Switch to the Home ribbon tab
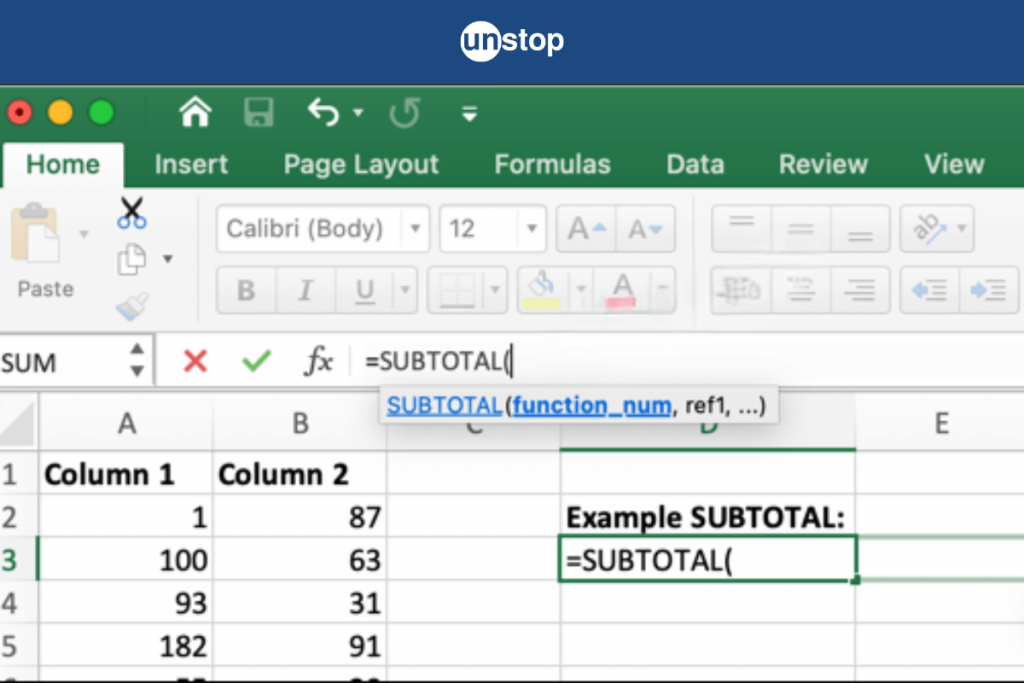Screen dimensions: 1024x683 (63, 165)
